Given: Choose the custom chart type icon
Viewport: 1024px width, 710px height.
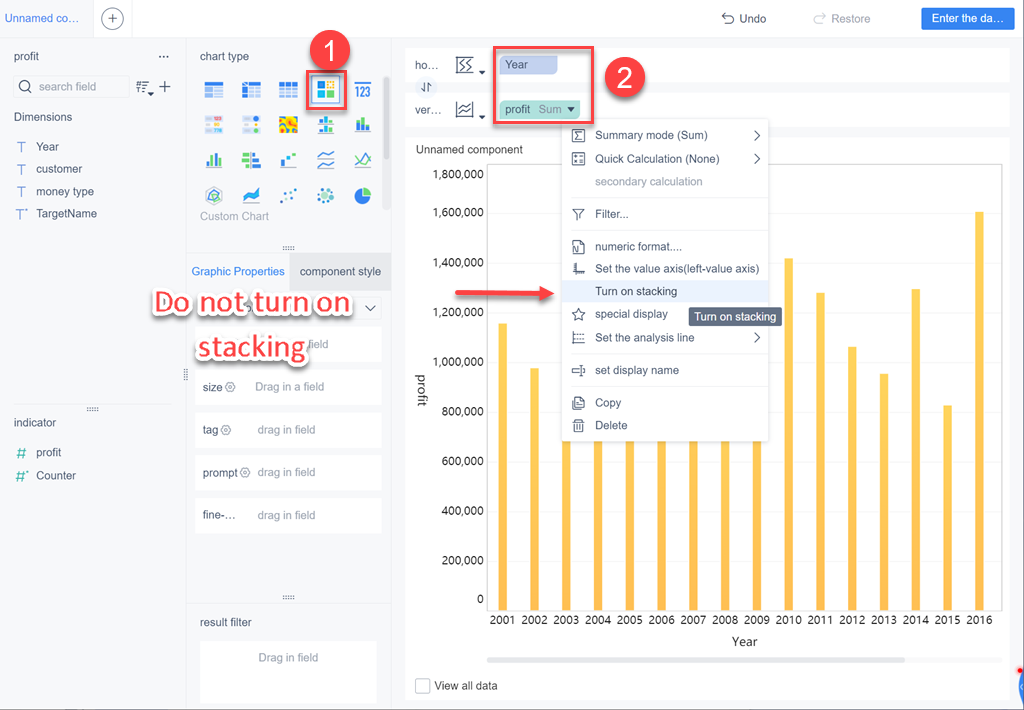Looking at the screenshot, I should click(x=325, y=89).
